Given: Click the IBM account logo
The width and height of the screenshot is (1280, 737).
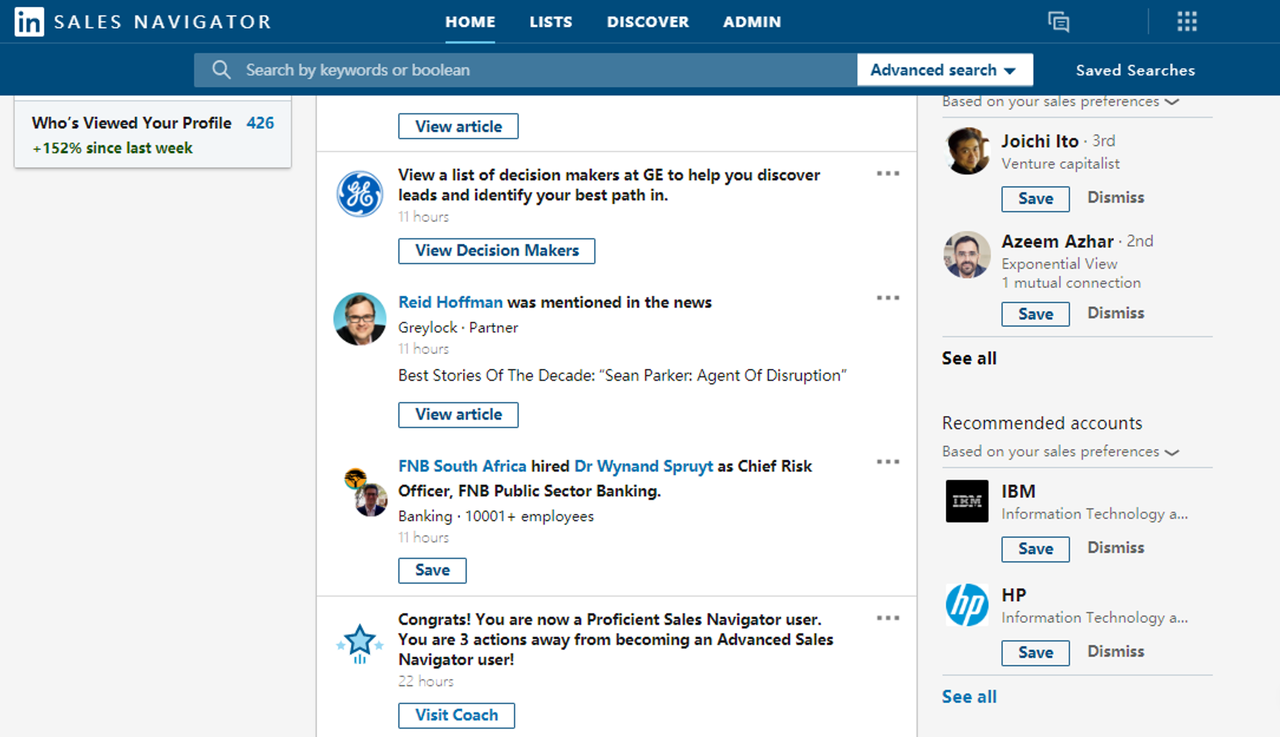Looking at the screenshot, I should click(x=967, y=502).
